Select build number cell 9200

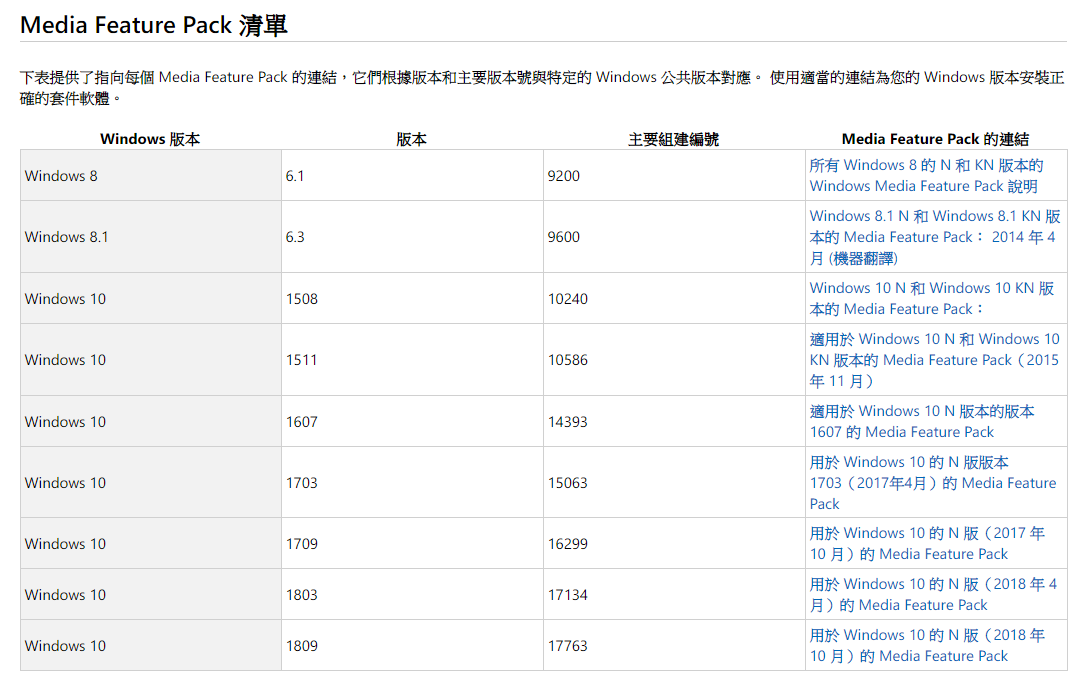coord(674,175)
